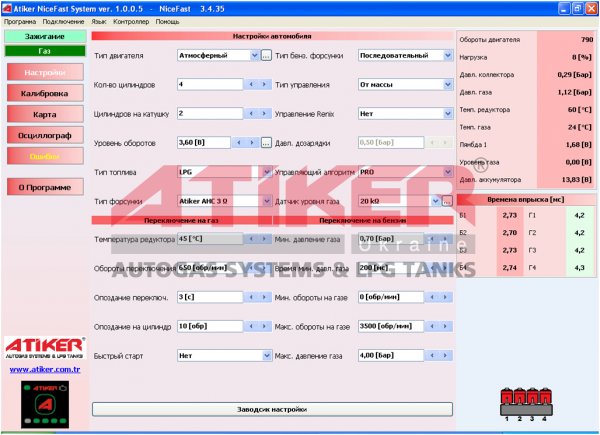Decrease Мин. обороты на газе value

tap(432, 297)
